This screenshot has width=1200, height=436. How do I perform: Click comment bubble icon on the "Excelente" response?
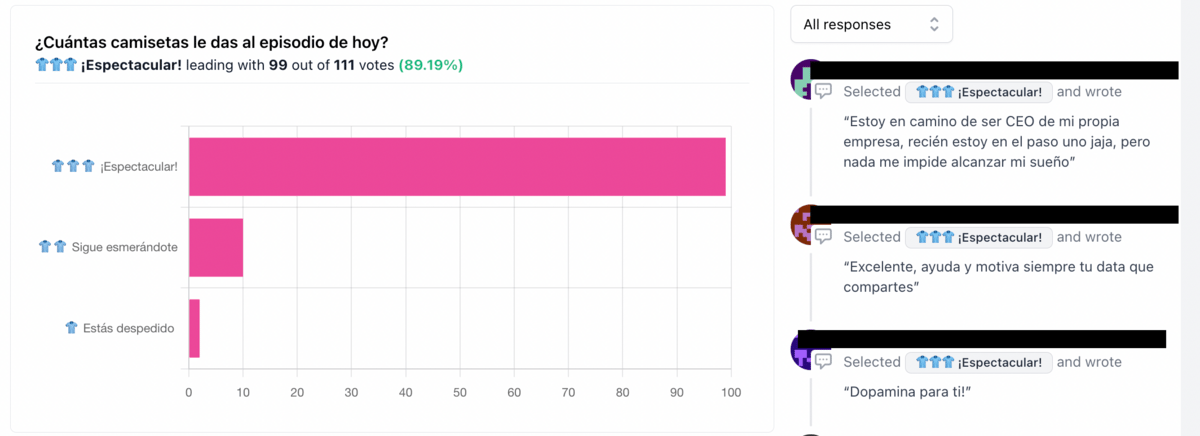[823, 237]
